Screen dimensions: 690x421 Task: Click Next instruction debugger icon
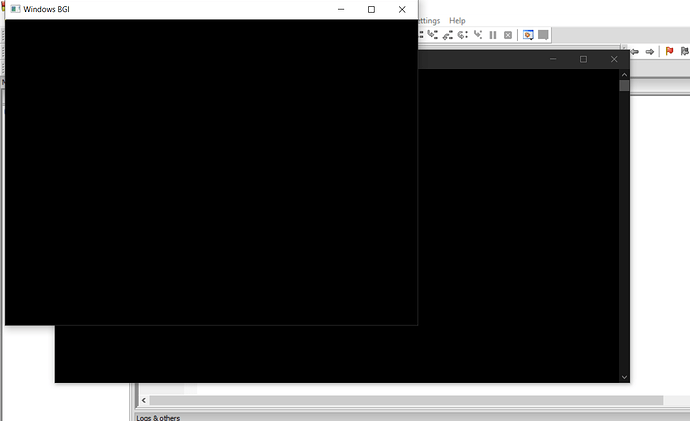(x=463, y=35)
